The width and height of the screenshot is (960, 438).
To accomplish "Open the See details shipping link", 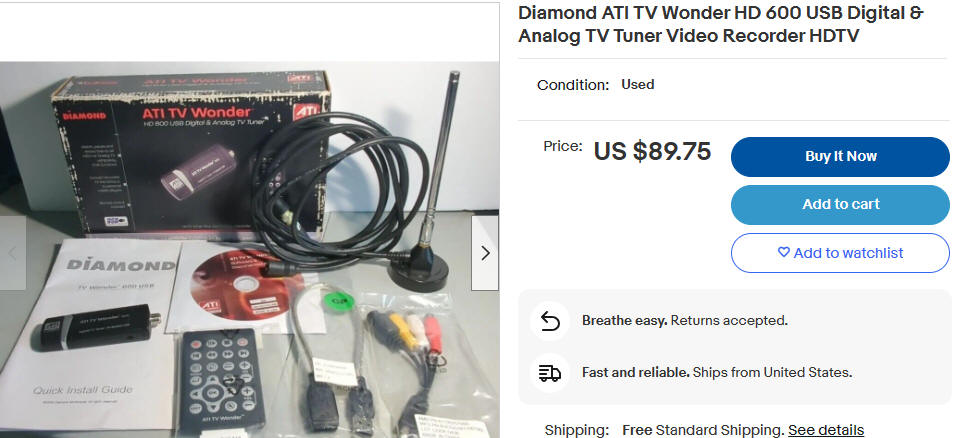I will (x=825, y=430).
